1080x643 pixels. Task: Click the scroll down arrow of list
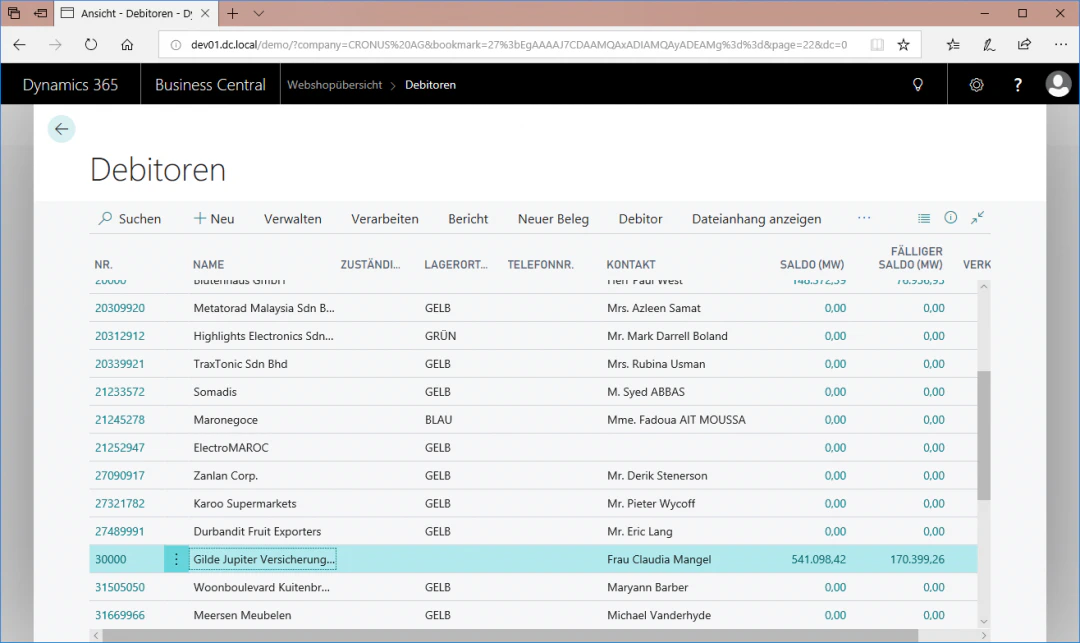(x=984, y=621)
